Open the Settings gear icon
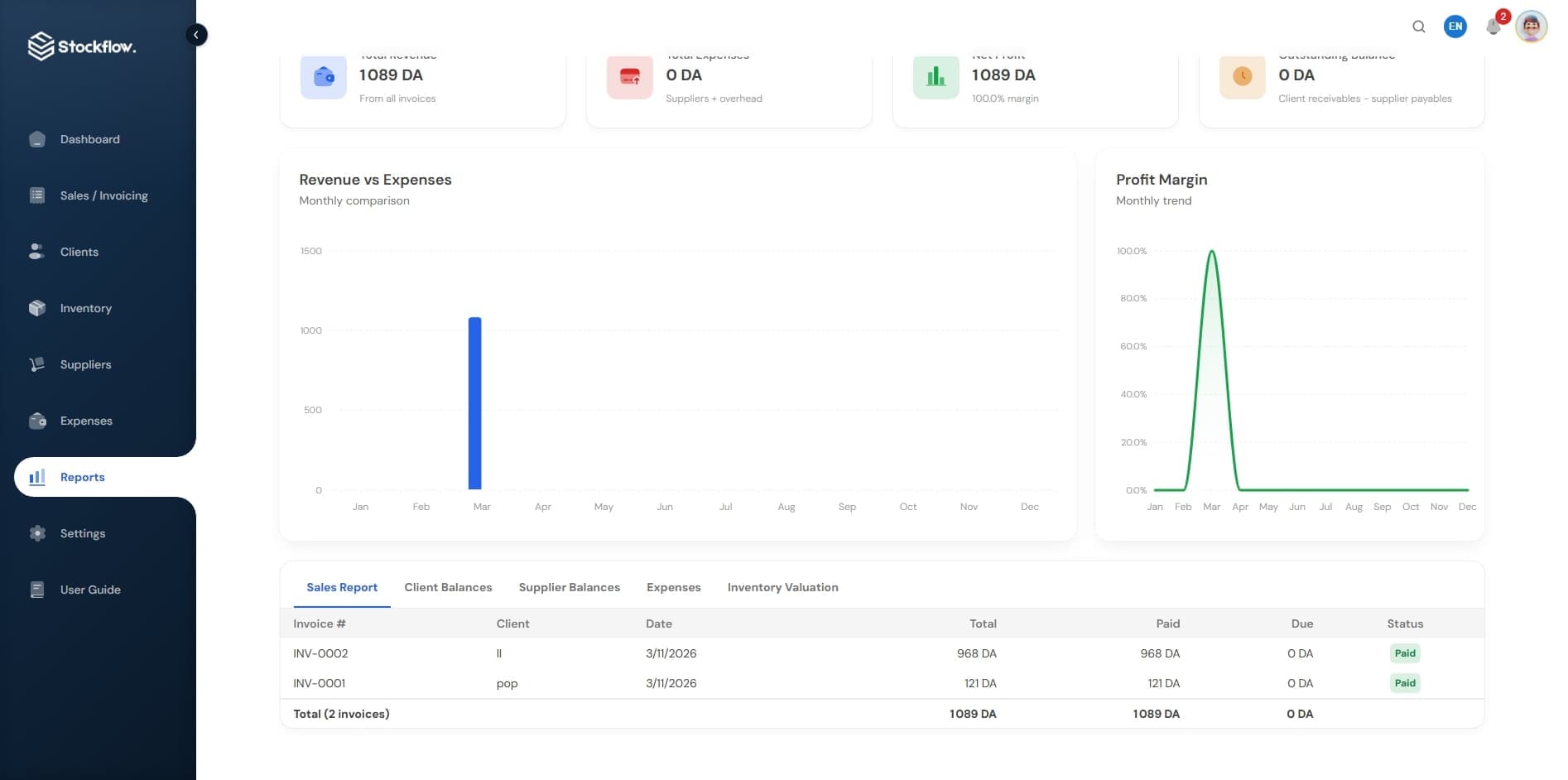Viewport: 1568px width, 780px height. (37, 533)
